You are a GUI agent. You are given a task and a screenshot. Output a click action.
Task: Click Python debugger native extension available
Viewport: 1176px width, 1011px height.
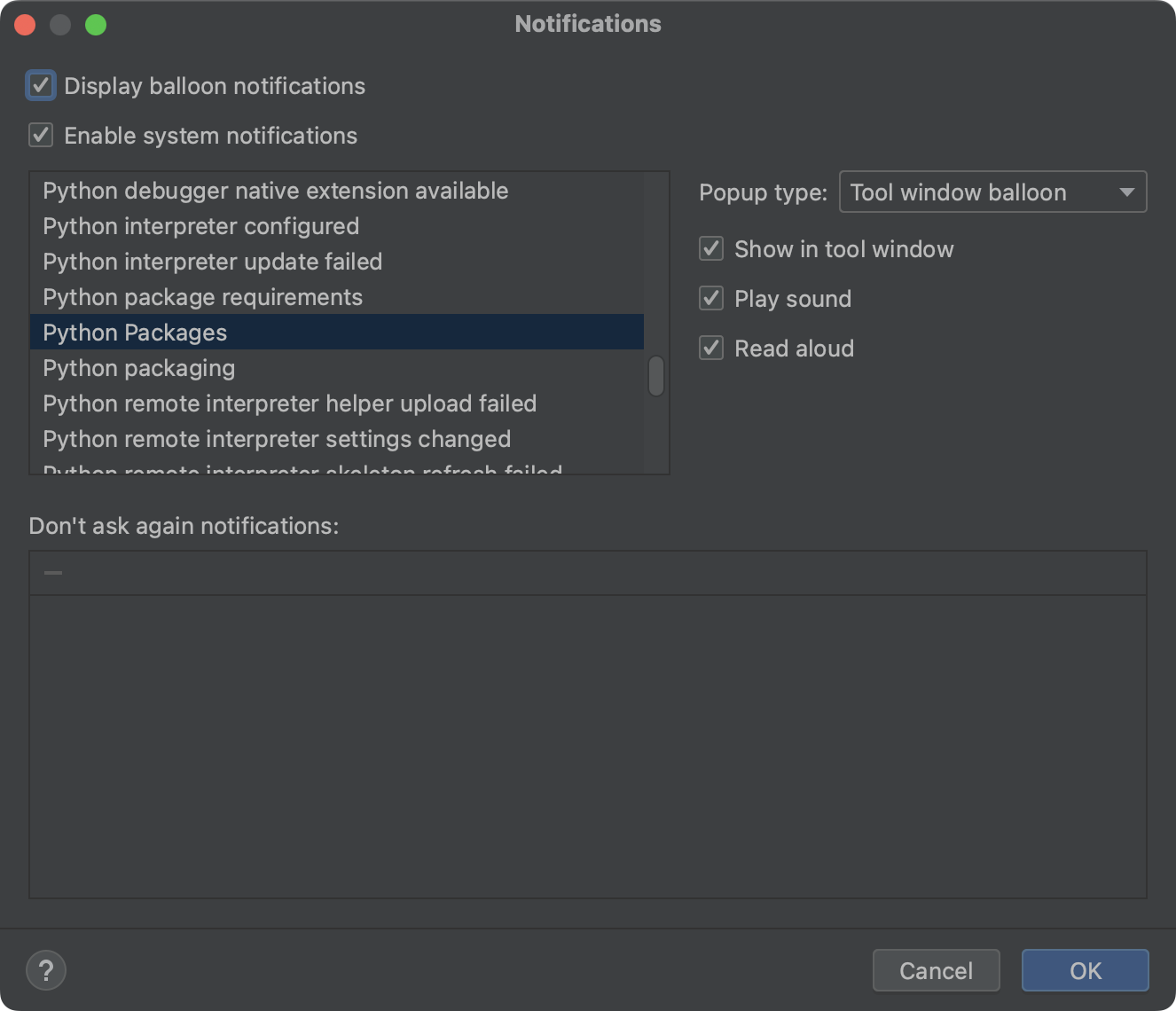(x=275, y=191)
